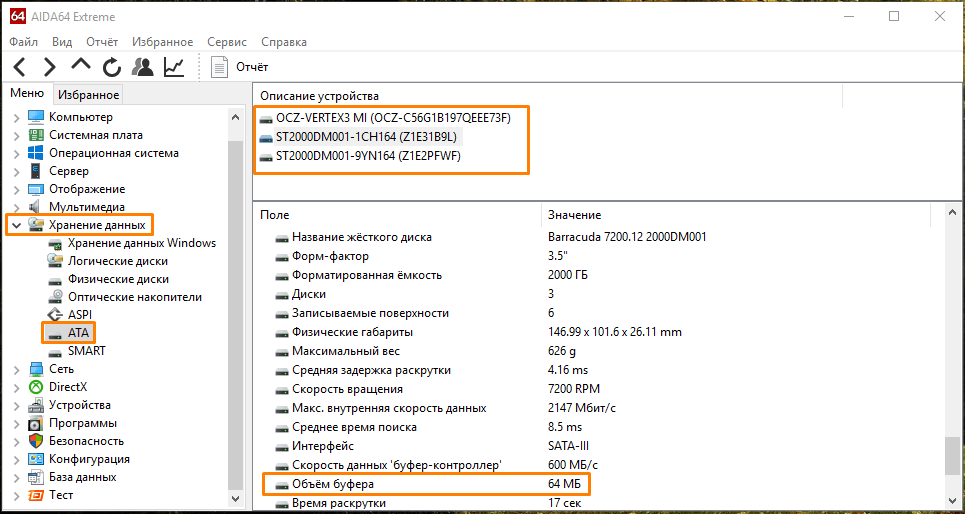
Task: Expand the Операционная система node
Action: [x=16, y=153]
